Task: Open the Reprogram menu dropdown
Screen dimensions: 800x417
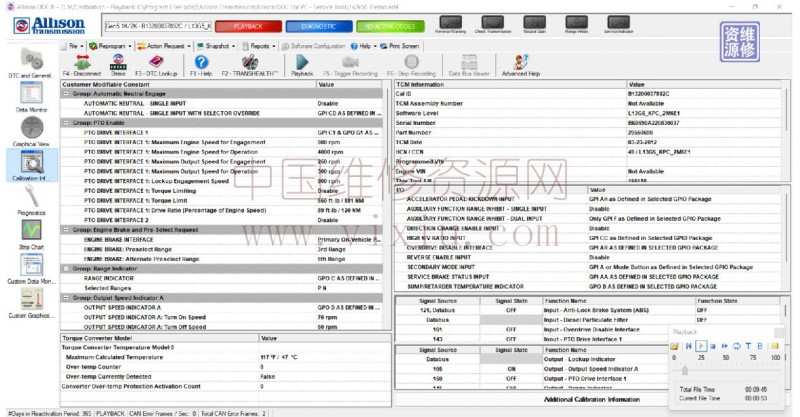Action: (110, 46)
